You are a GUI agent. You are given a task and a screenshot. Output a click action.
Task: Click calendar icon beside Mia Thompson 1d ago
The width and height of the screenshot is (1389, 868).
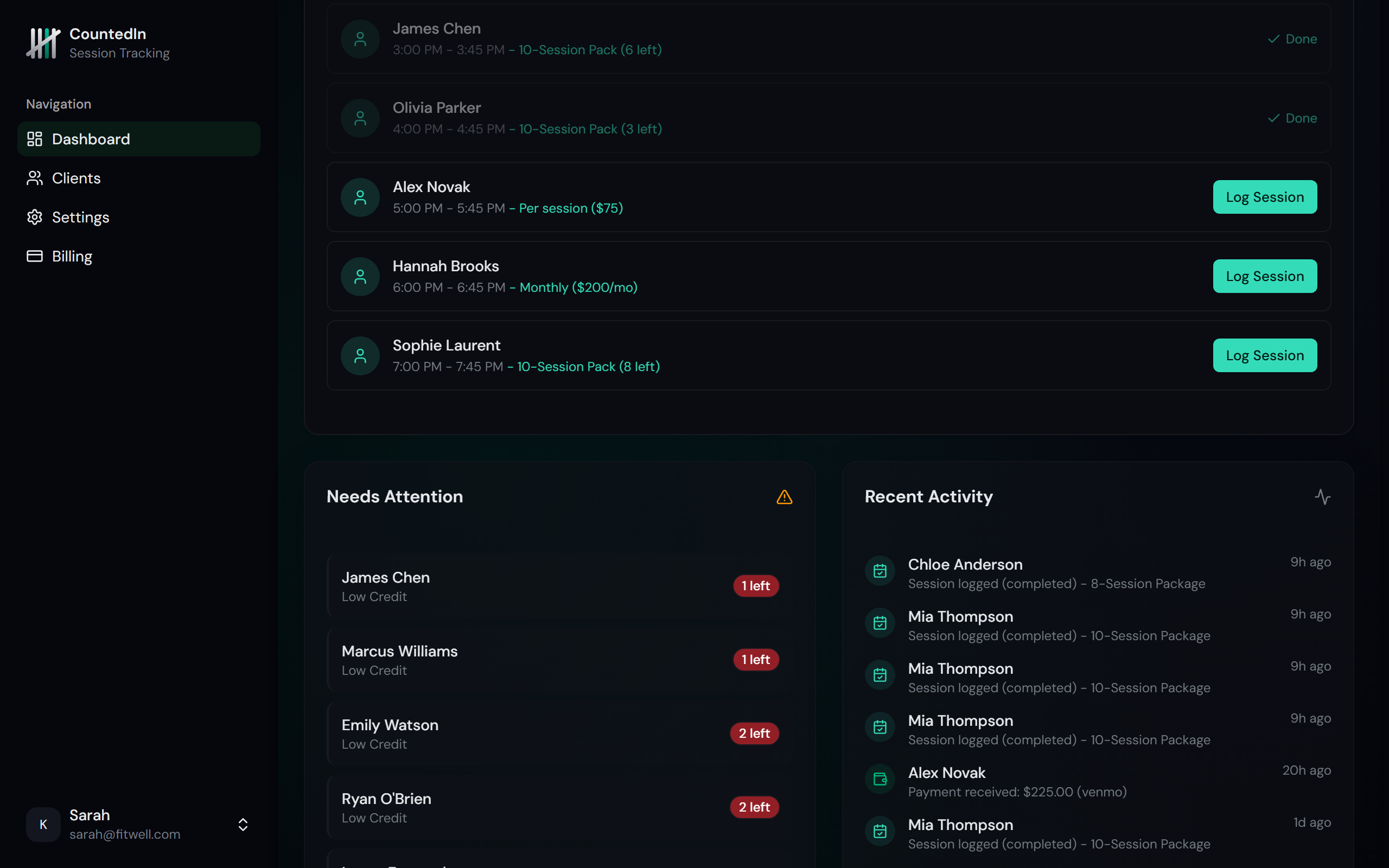click(880, 832)
